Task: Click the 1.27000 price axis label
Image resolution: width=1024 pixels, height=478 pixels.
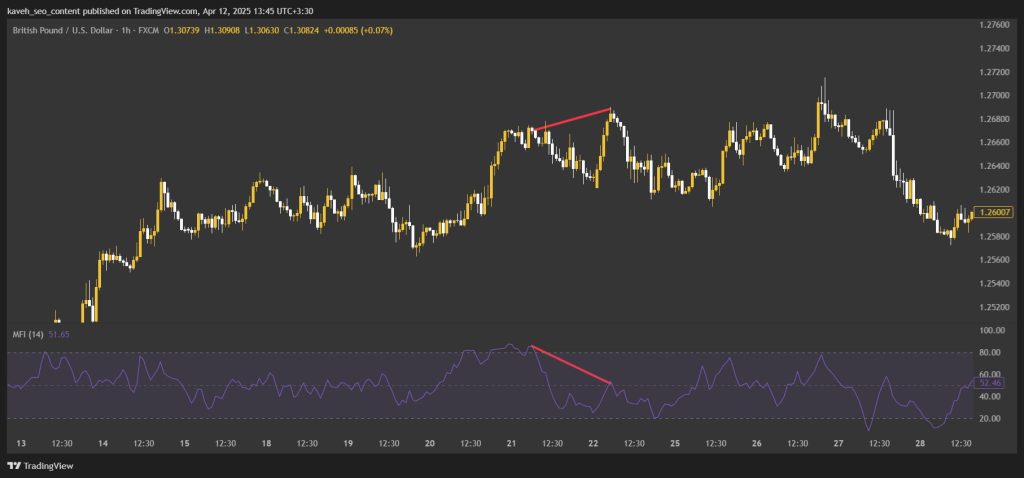Action: click(993, 95)
